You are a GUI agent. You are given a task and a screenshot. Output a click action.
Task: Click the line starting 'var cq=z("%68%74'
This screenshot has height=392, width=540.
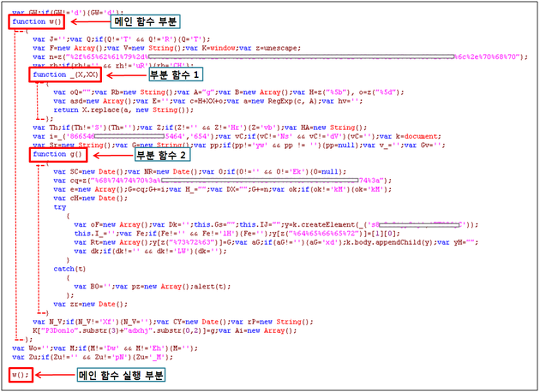click(222, 181)
